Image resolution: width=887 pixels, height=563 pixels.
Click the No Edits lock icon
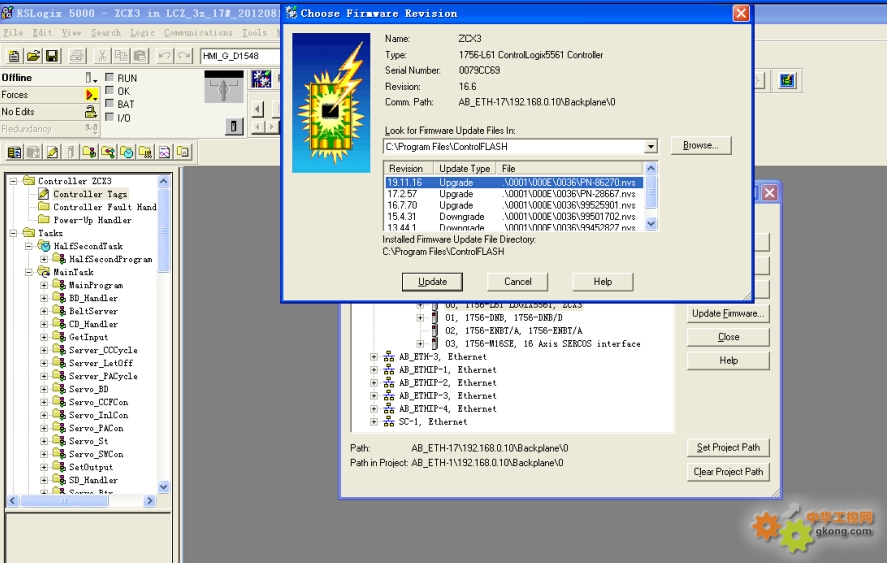point(91,112)
